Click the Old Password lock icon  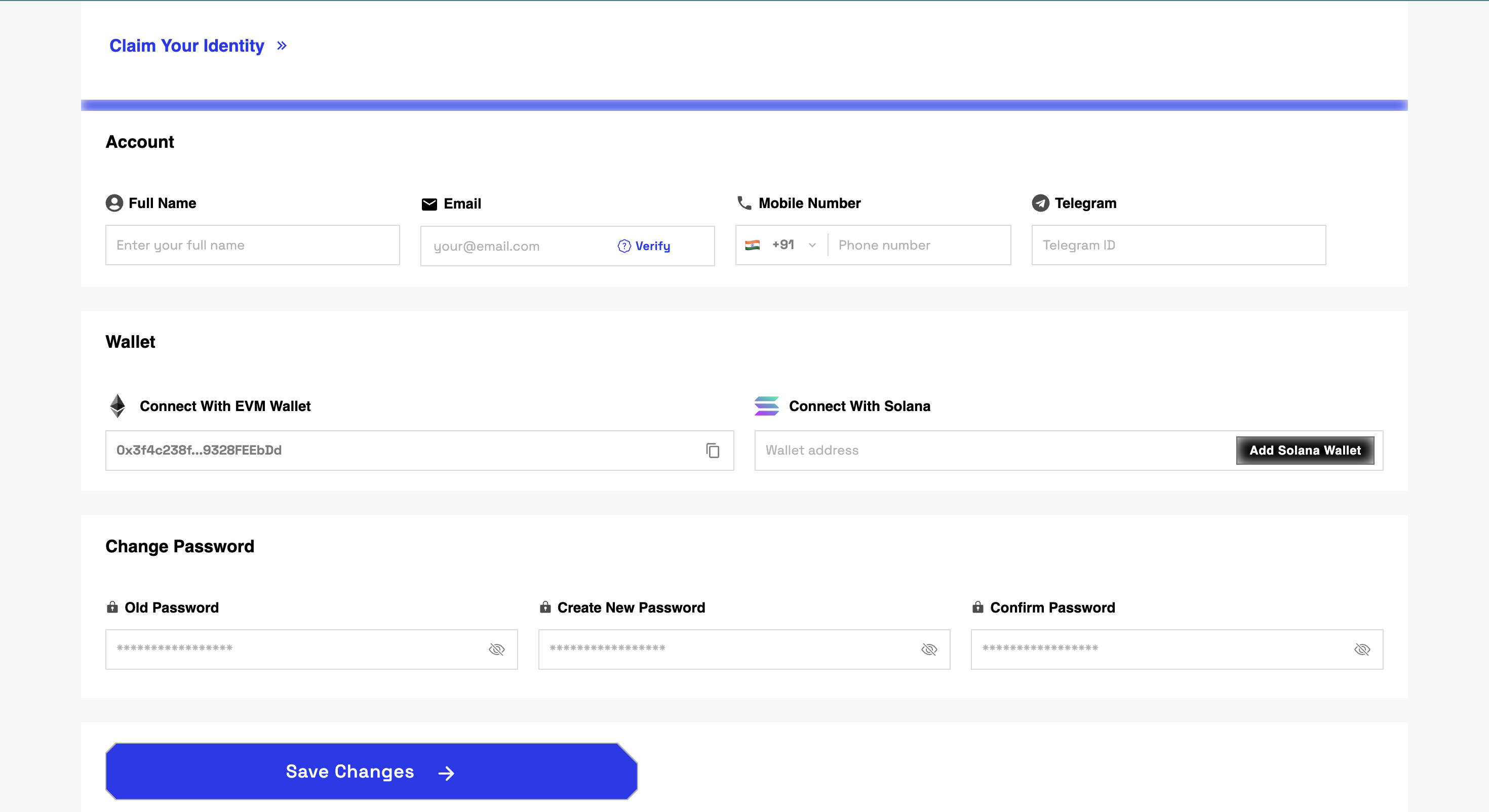click(112, 607)
